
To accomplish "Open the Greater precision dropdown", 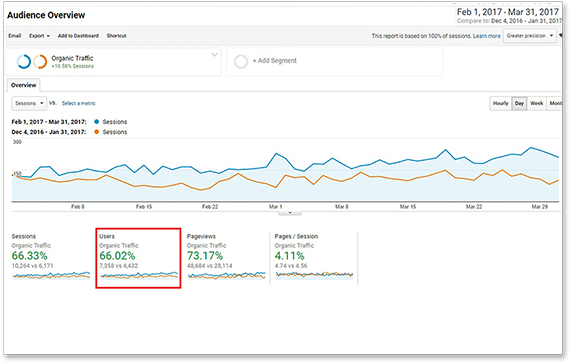I will (530, 36).
